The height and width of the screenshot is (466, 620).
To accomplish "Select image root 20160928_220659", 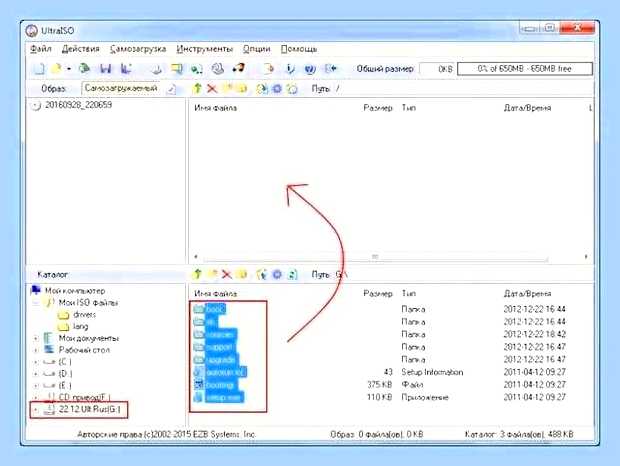I will 78,105.
